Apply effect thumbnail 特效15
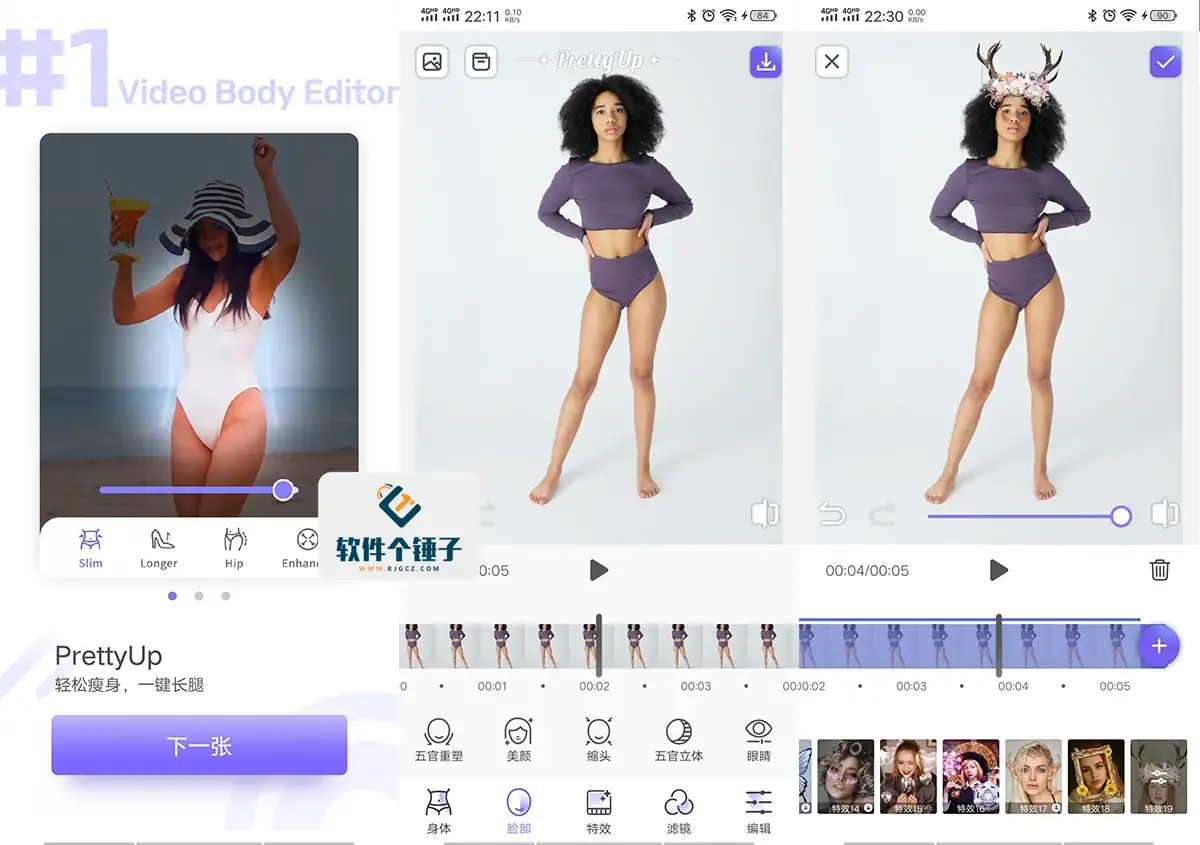This screenshot has height=845, width=1200. point(908,777)
